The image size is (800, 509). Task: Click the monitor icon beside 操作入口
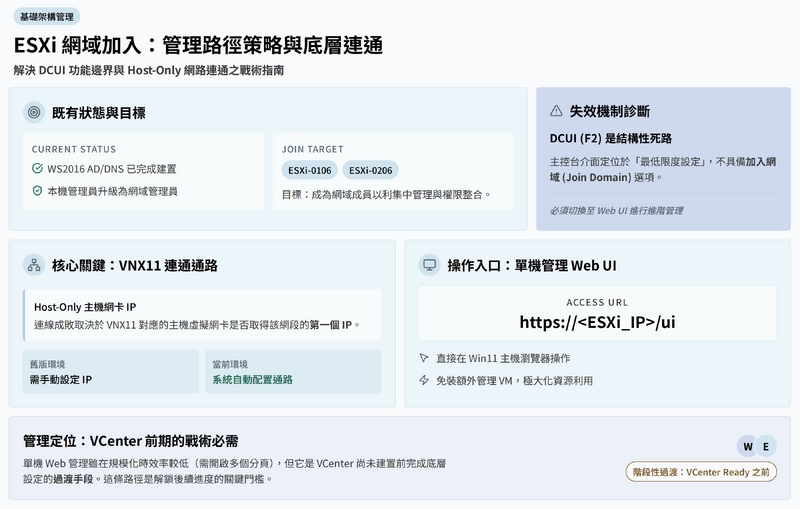click(x=430, y=265)
